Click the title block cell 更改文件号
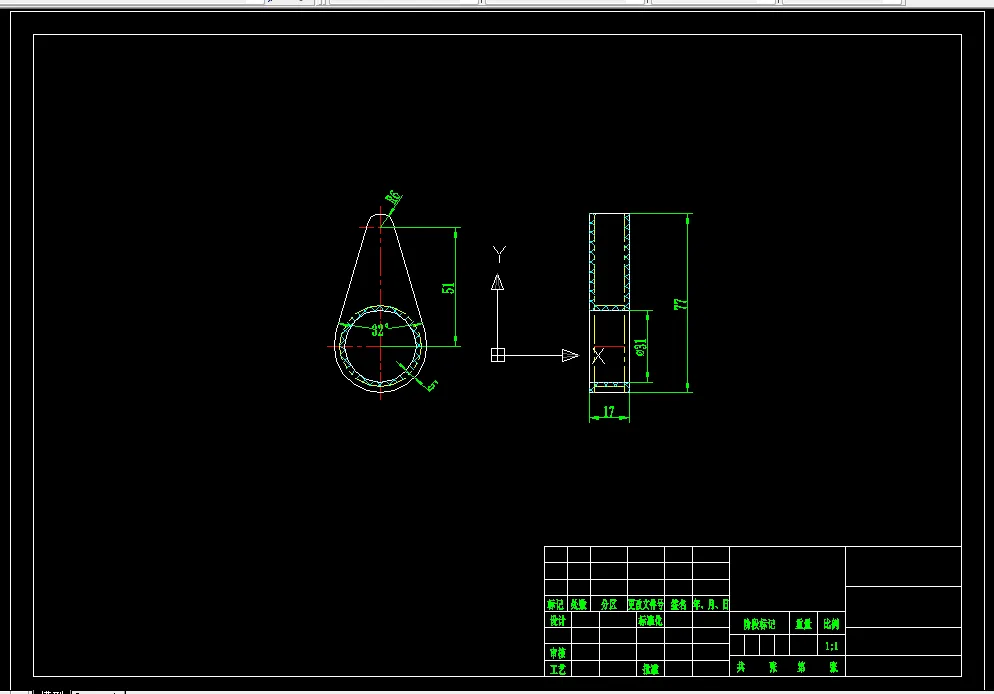This screenshot has width=994, height=694. [x=645, y=604]
